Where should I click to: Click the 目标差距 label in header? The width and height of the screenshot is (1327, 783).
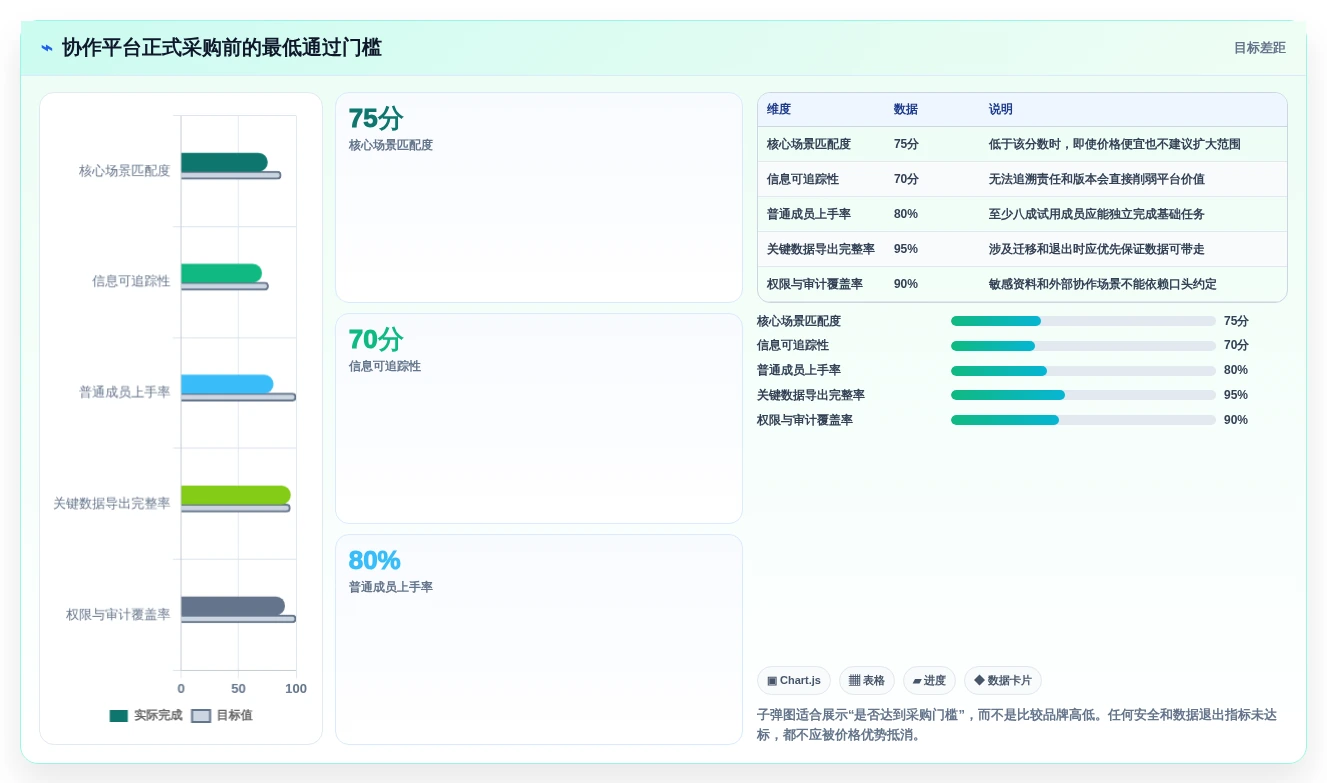click(x=1259, y=48)
